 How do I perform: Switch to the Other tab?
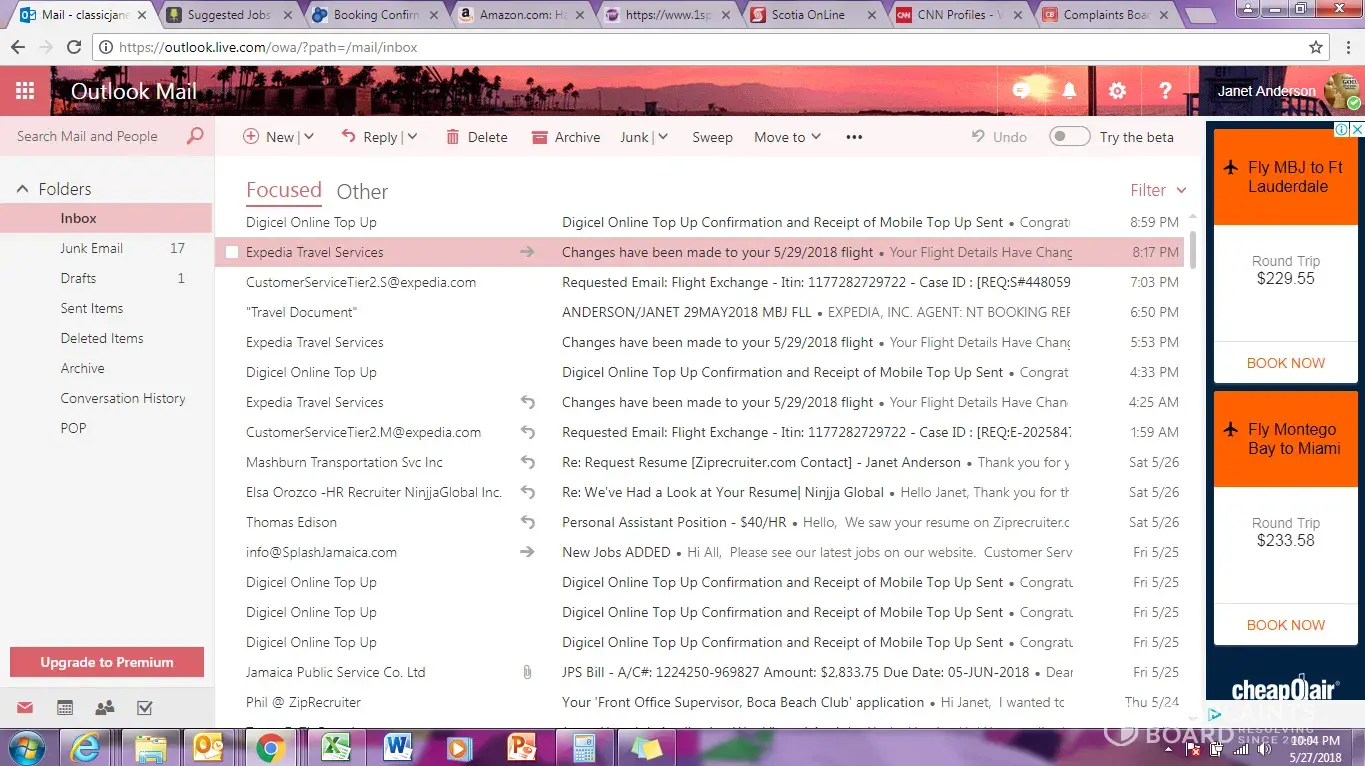tap(362, 192)
